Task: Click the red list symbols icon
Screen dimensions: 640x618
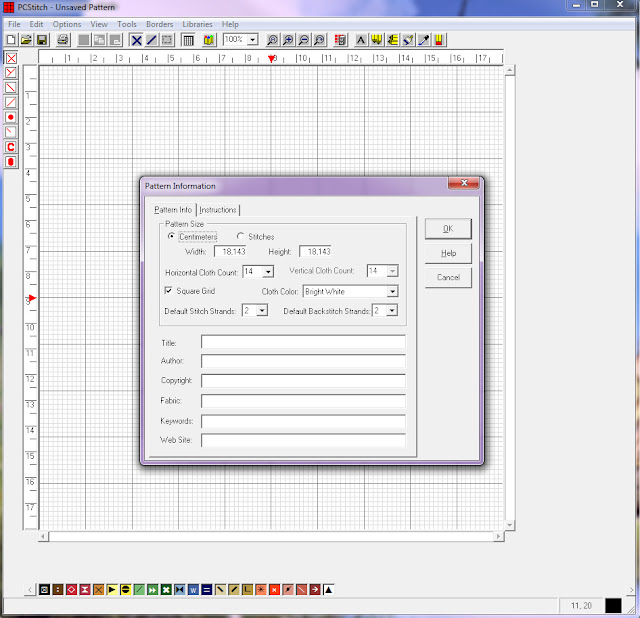Action: point(340,40)
